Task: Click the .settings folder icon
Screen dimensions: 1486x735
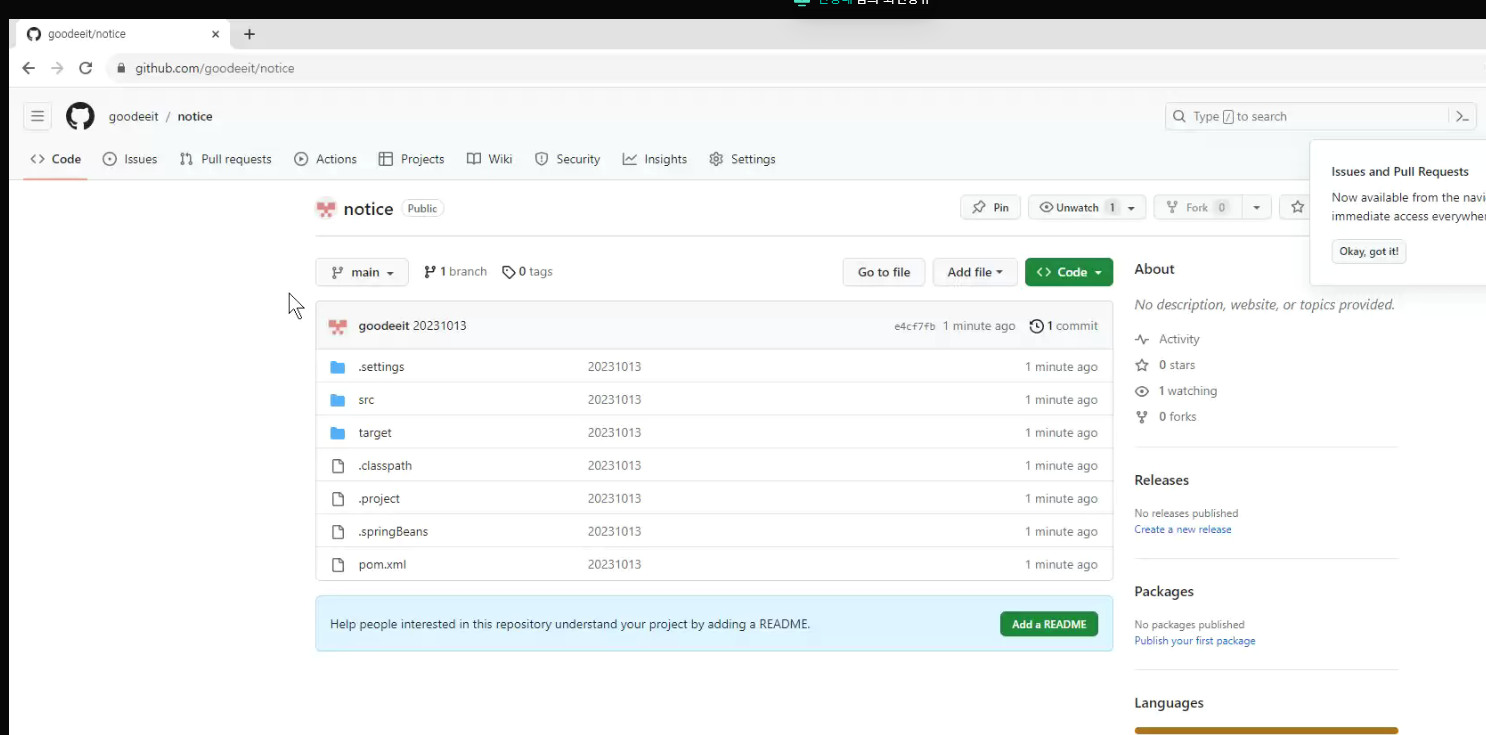Action: pyautogui.click(x=338, y=367)
